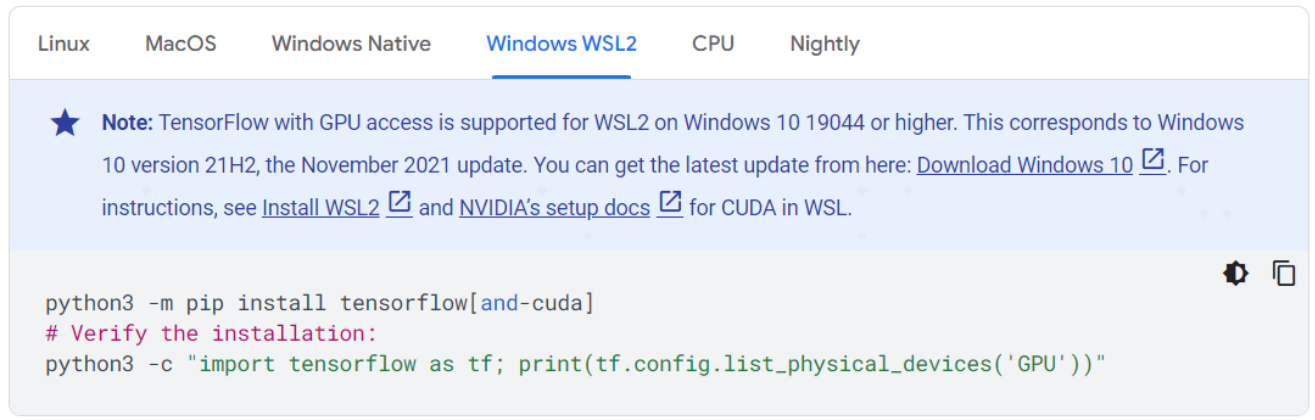This screenshot has width=1315, height=420.
Task: Select the MacOS tab
Action: 181,44
